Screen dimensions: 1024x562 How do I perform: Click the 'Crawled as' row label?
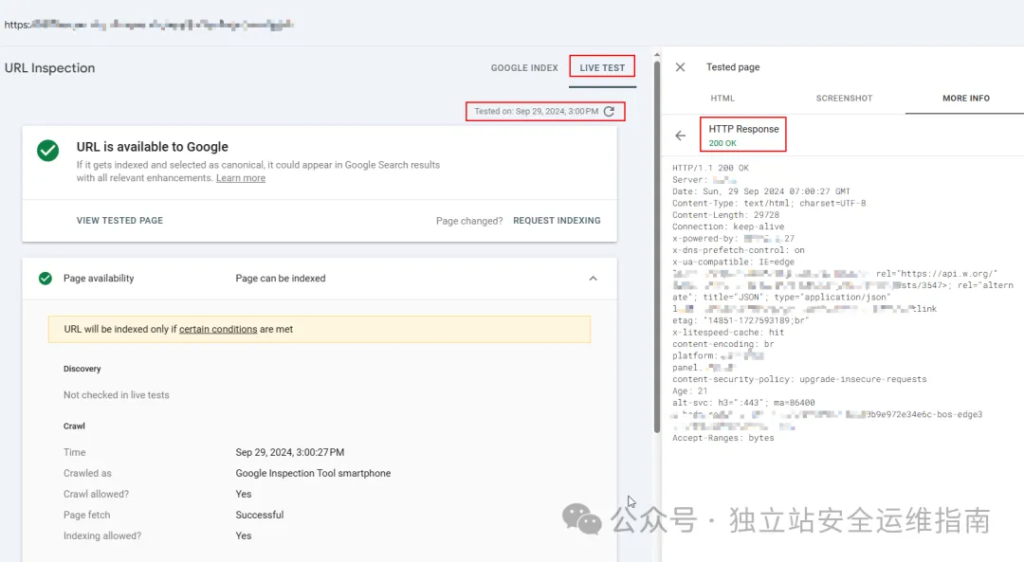(x=88, y=473)
